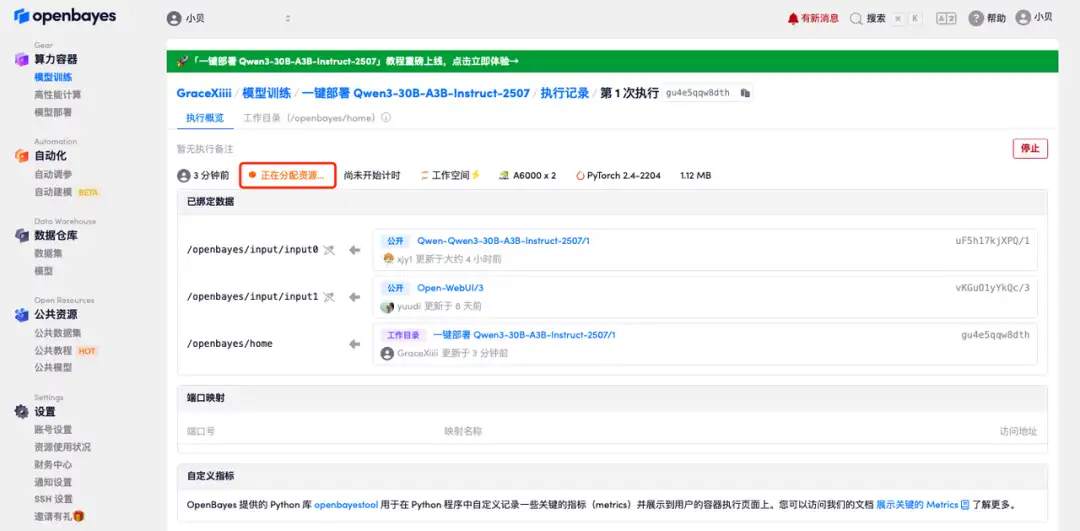
Task: Open 公共模型 in sidebar
Action: 53,367
